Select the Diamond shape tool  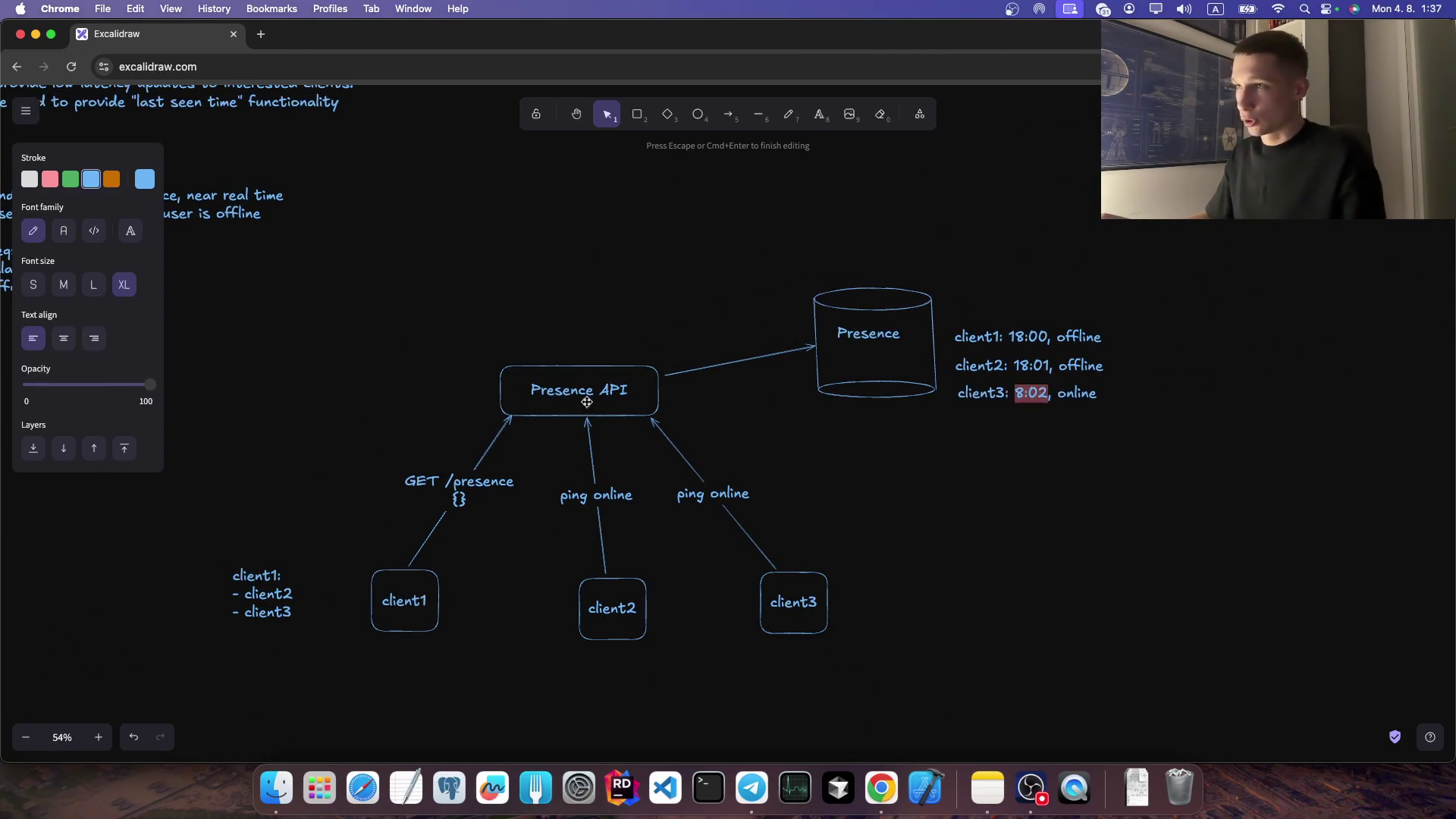point(668,114)
